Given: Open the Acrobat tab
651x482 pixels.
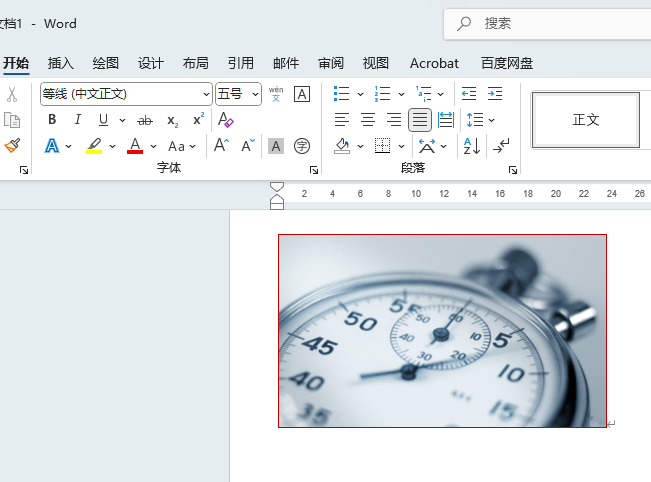Looking at the screenshot, I should (434, 64).
